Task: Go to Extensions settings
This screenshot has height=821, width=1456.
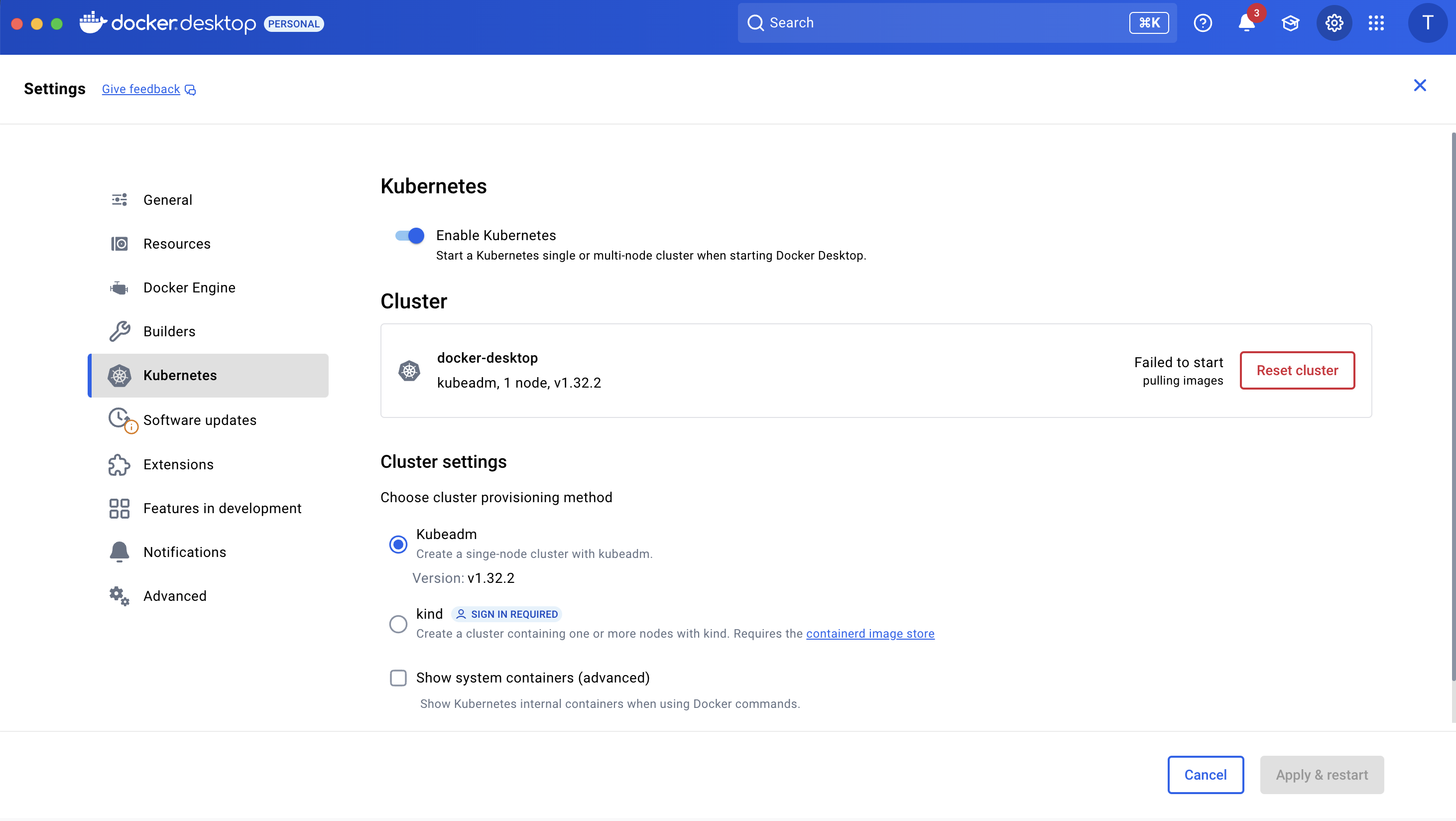Action: pyautogui.click(x=209, y=465)
